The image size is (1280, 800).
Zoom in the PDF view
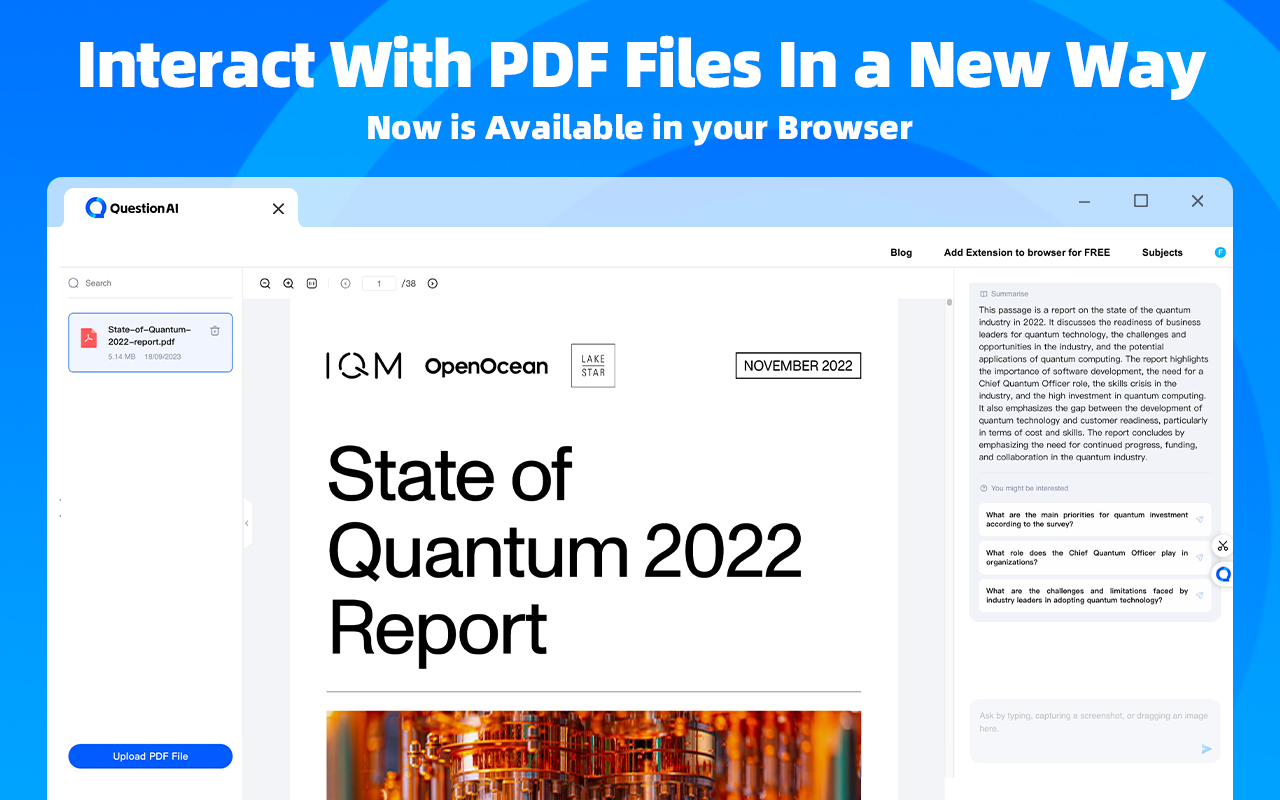click(288, 284)
